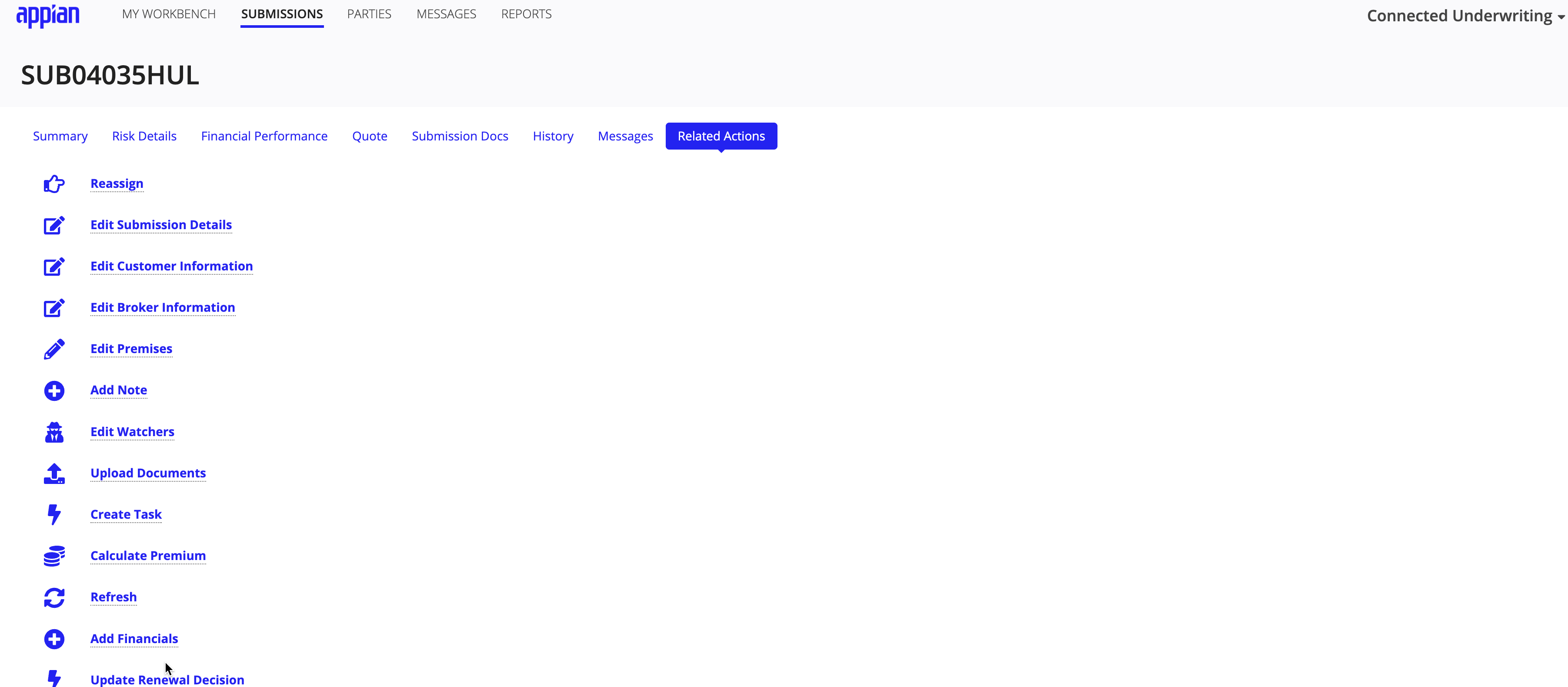Click the Edit Submission Details pencil icon
The height and width of the screenshot is (687, 1568).
click(54, 225)
